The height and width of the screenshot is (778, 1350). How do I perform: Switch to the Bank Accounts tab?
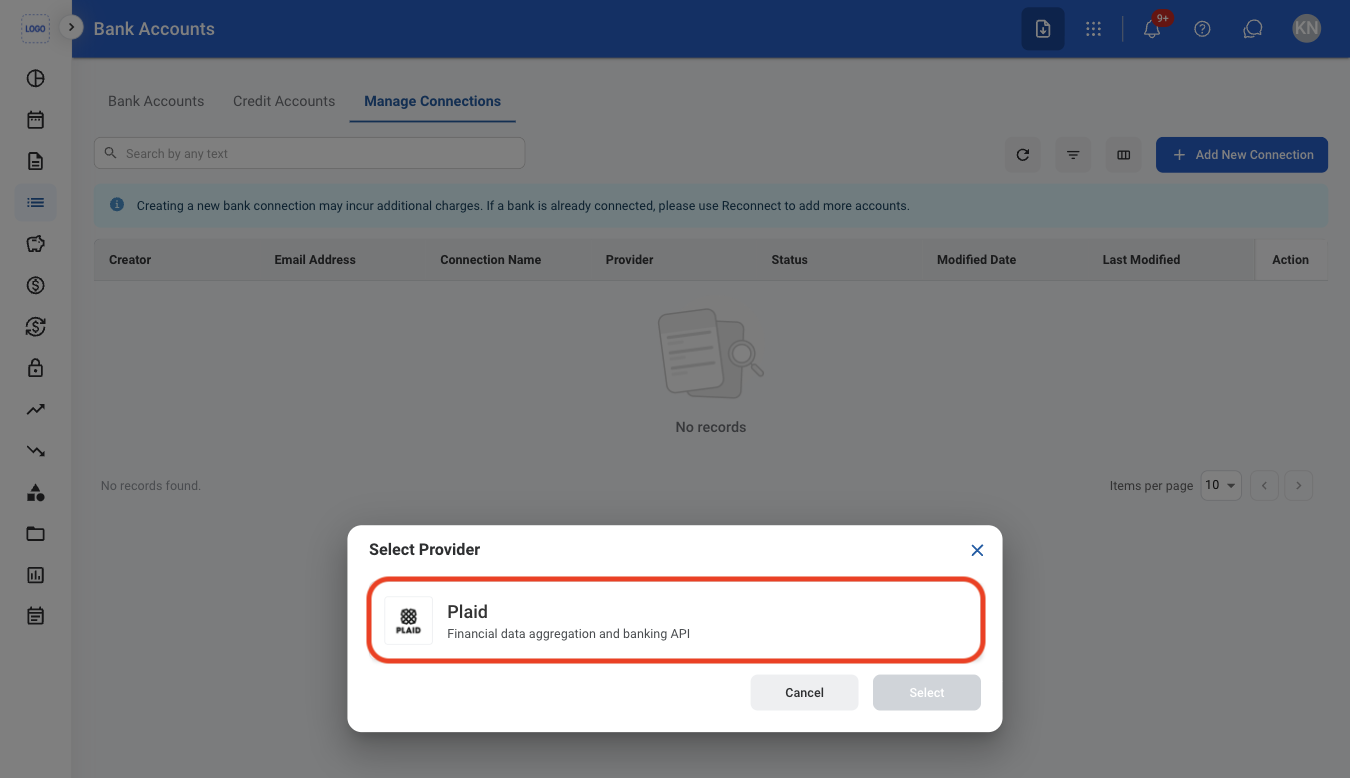[156, 101]
